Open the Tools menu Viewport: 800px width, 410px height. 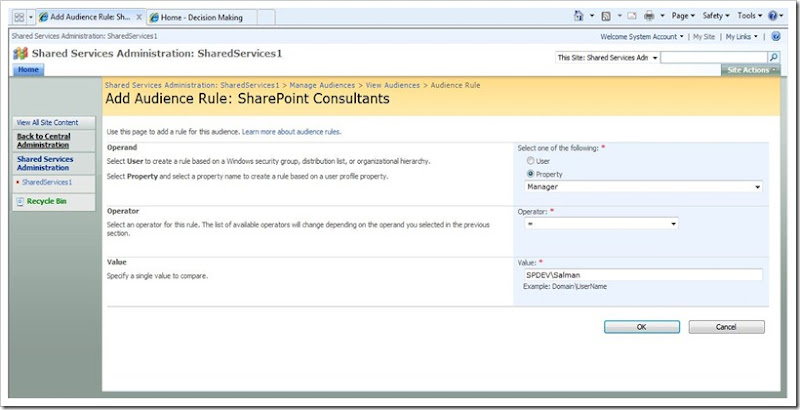click(x=749, y=16)
